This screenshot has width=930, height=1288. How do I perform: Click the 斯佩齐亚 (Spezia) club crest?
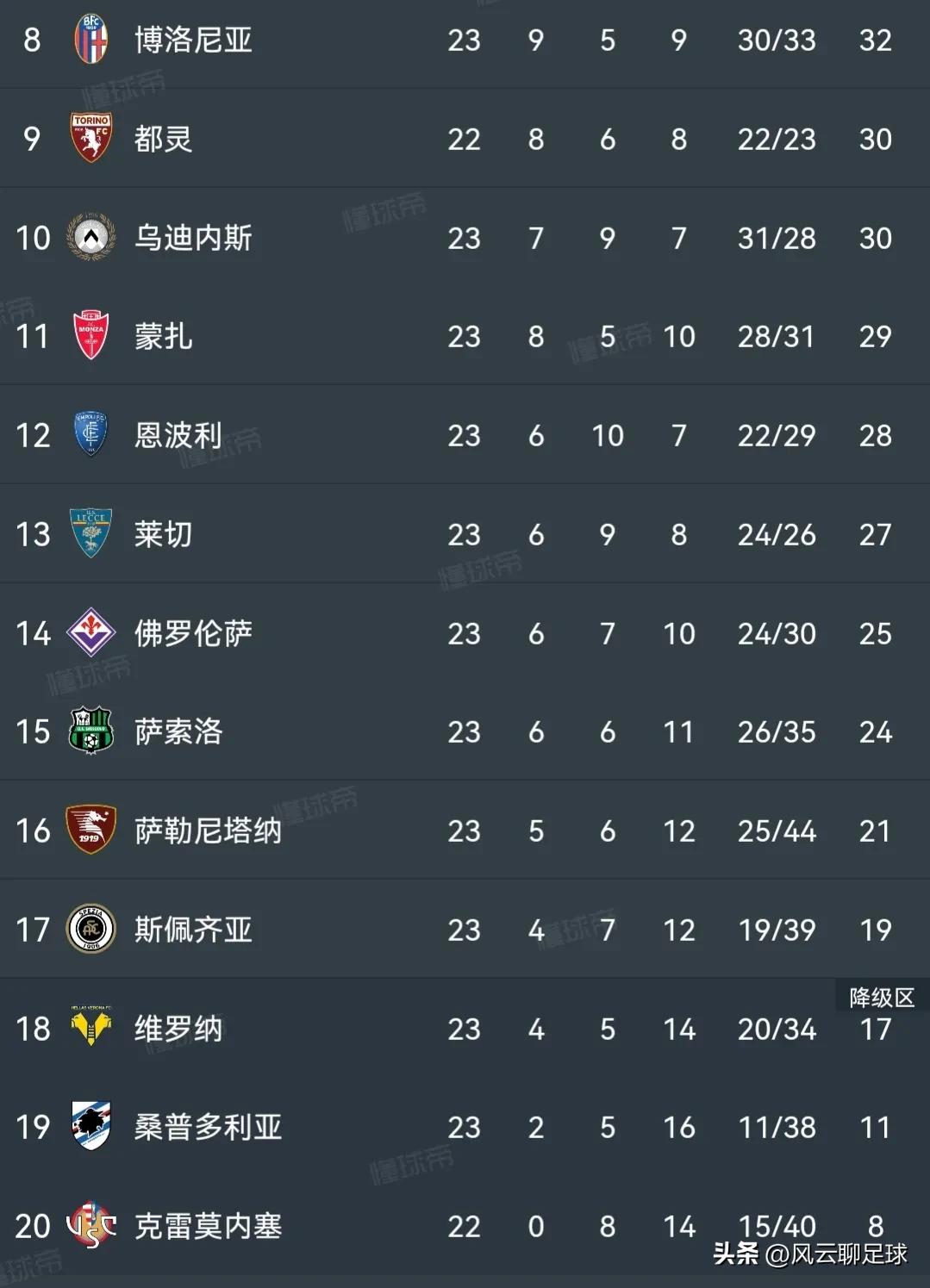coord(90,930)
